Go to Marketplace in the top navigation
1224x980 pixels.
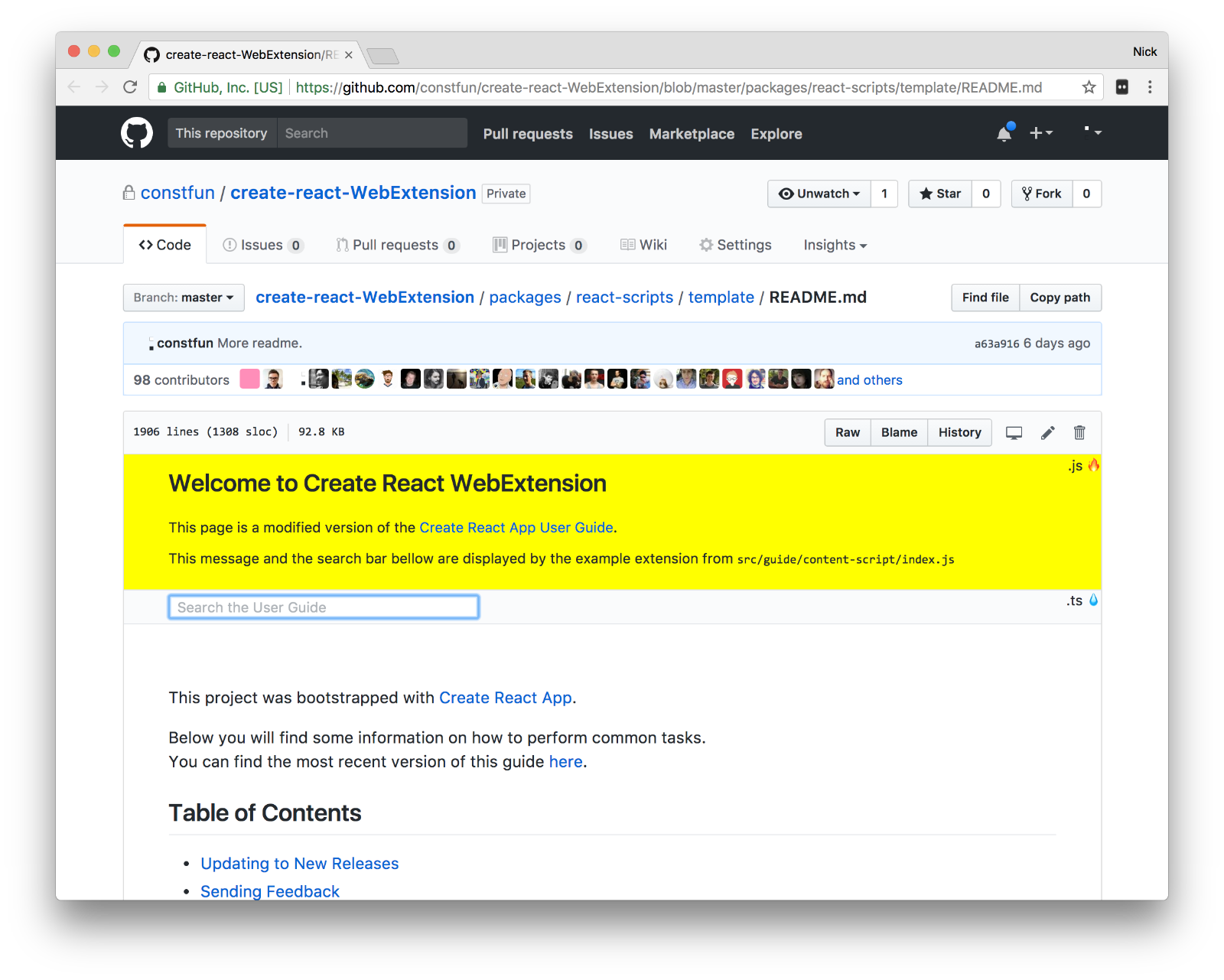coord(692,134)
